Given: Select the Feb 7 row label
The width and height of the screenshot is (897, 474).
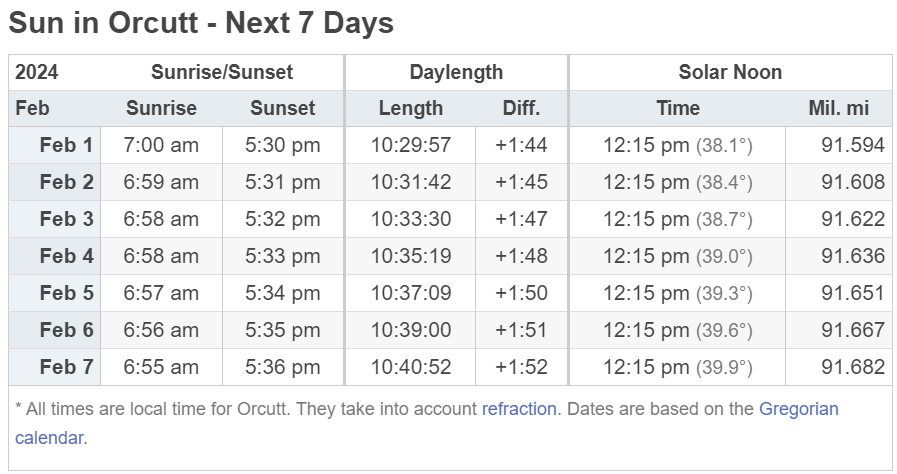Looking at the screenshot, I should [x=66, y=367].
